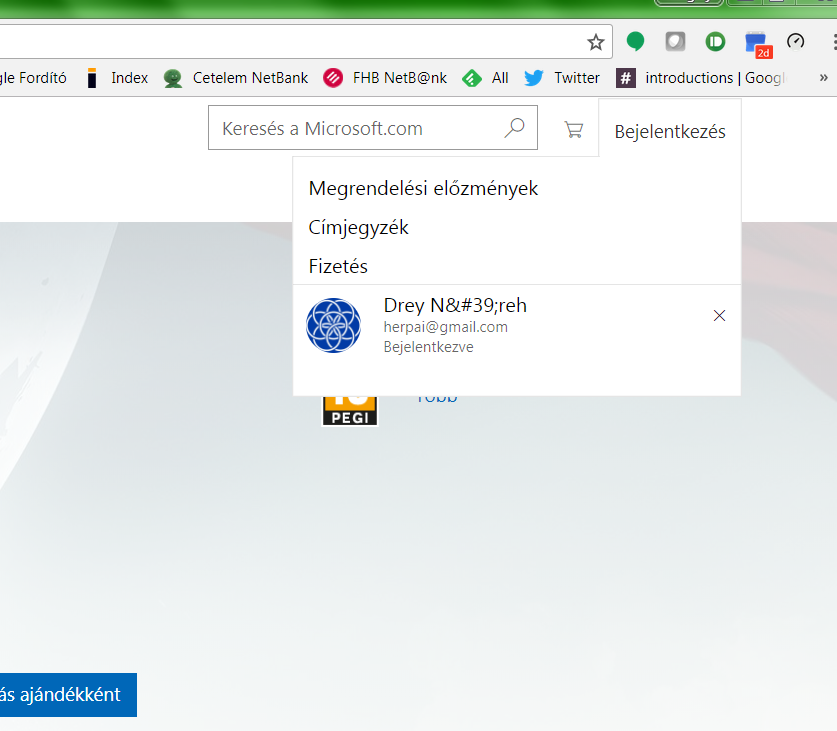
Task: Click the blue ajándékként gift button
Action: point(68,695)
